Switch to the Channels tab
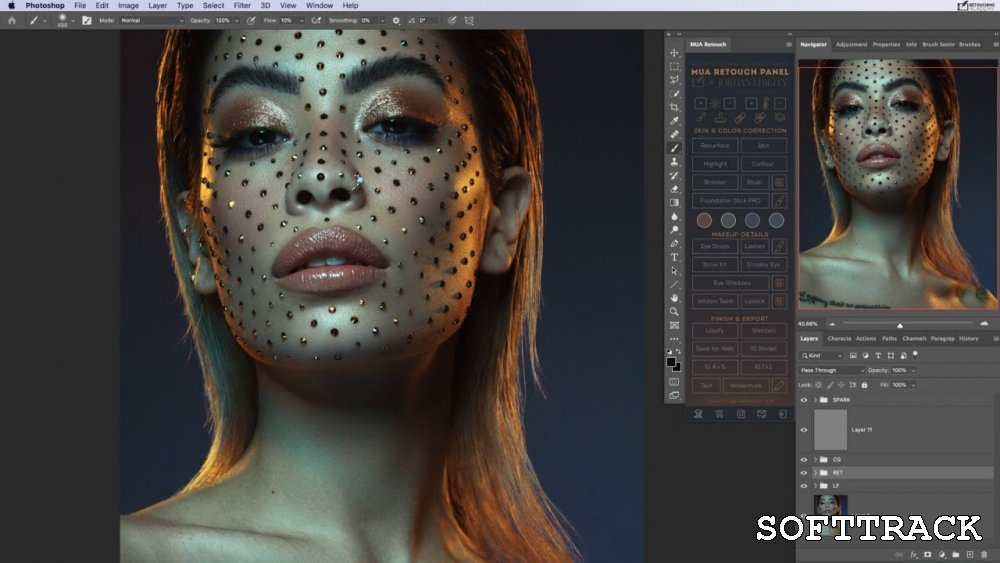This screenshot has height=563, width=1000. [914, 339]
